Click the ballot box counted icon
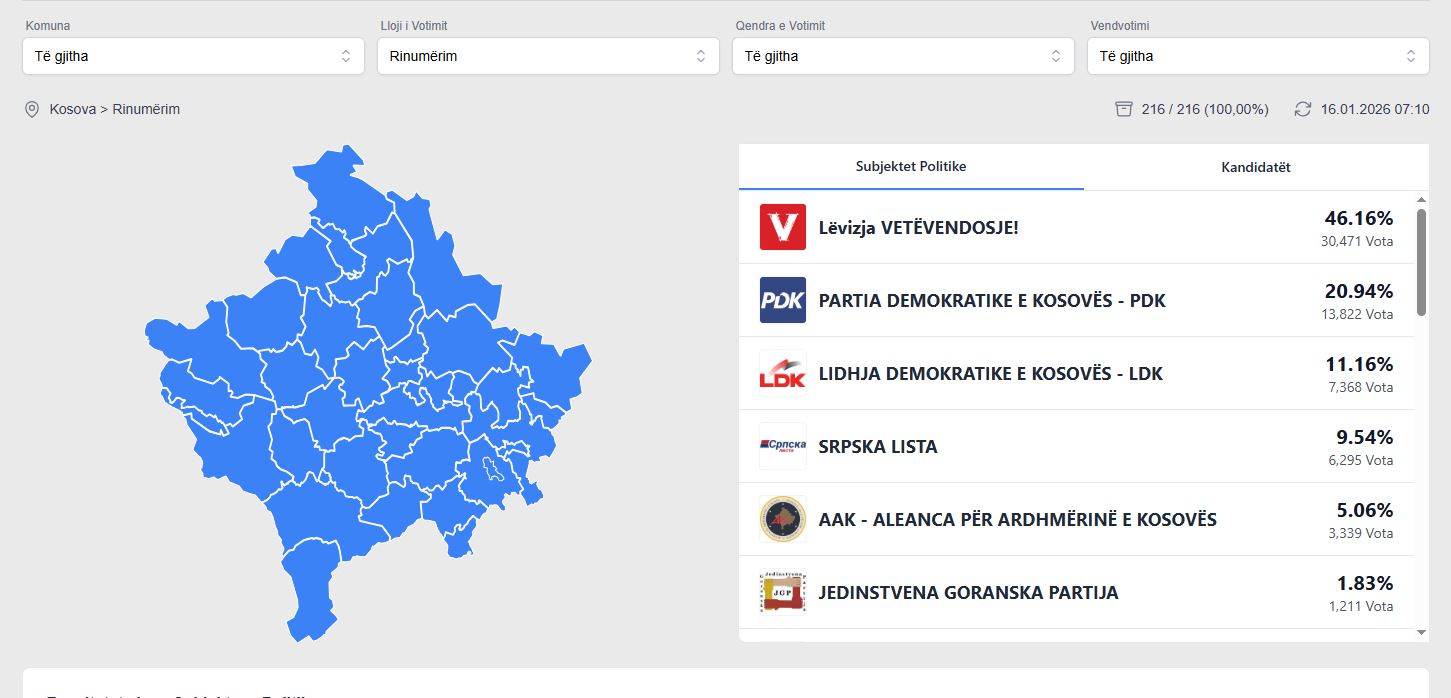1451x698 pixels. (x=1124, y=109)
